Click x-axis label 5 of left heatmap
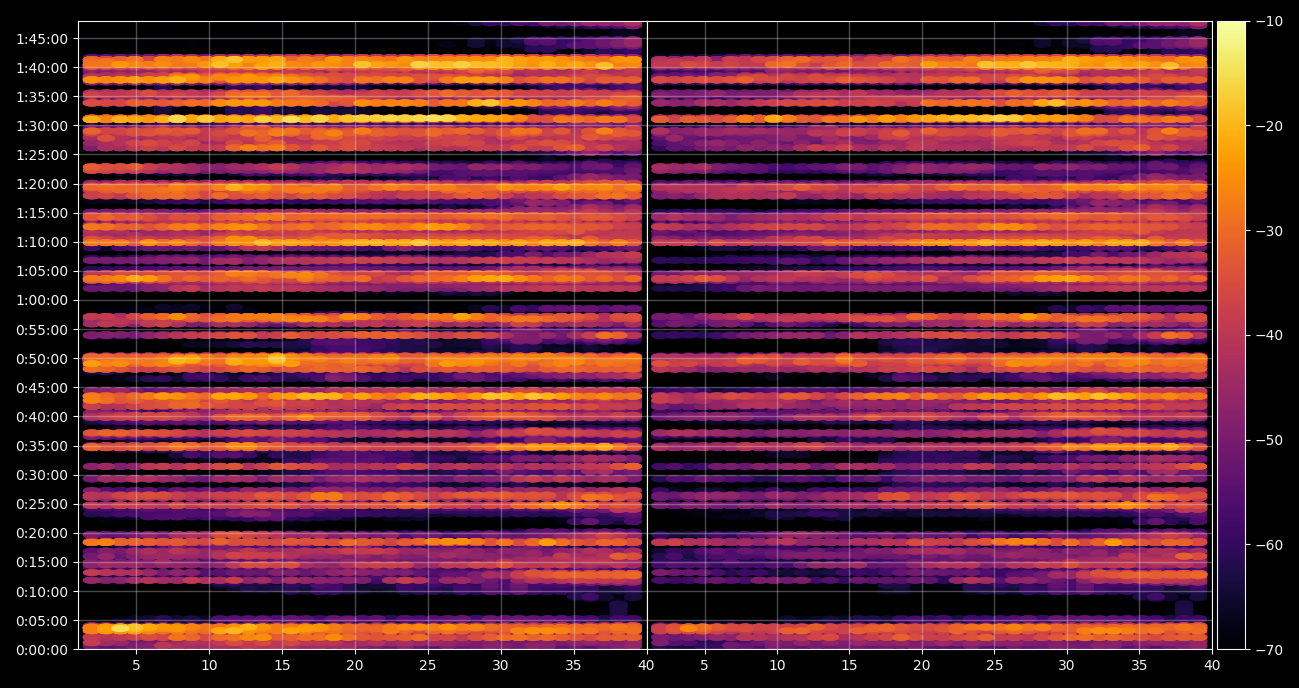This screenshot has height=688, width=1299. click(x=136, y=665)
